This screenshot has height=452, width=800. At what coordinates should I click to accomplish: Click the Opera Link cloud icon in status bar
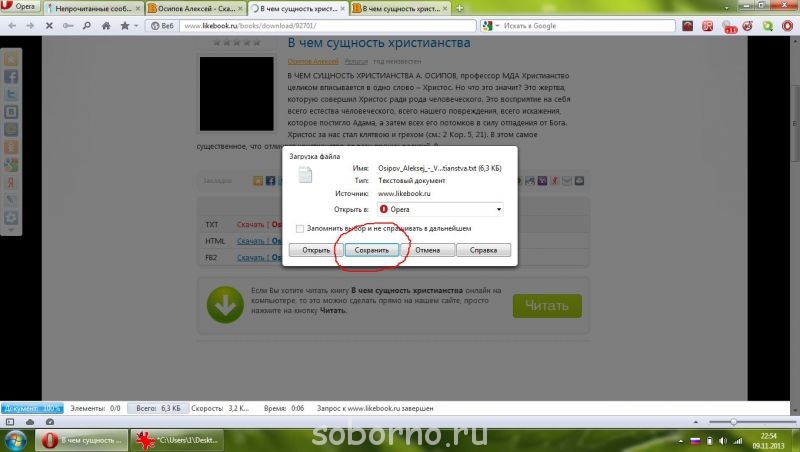pyautogui.click(x=30, y=422)
